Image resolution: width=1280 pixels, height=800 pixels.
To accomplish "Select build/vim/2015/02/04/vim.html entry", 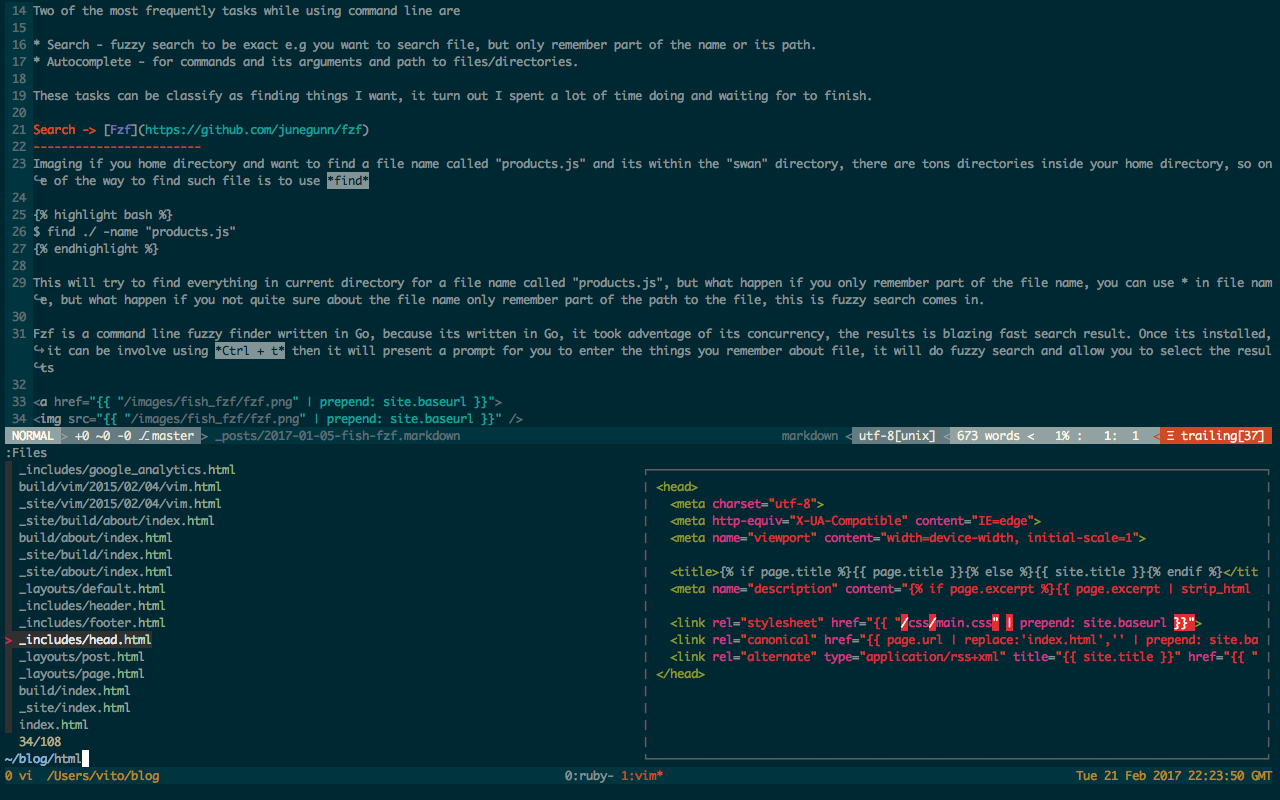I will pyautogui.click(x=120, y=486).
